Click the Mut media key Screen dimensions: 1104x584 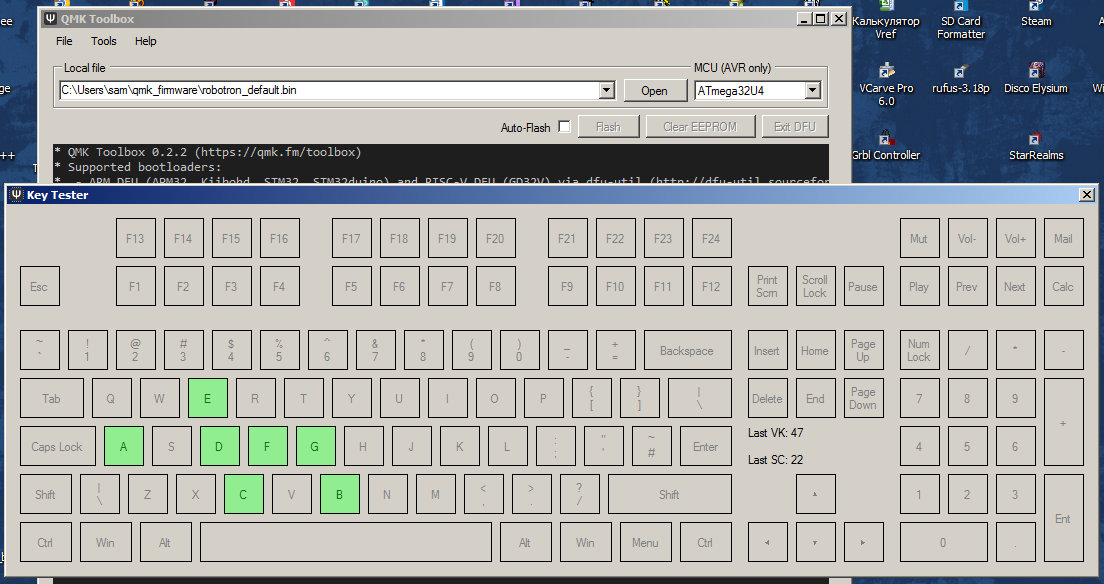919,238
